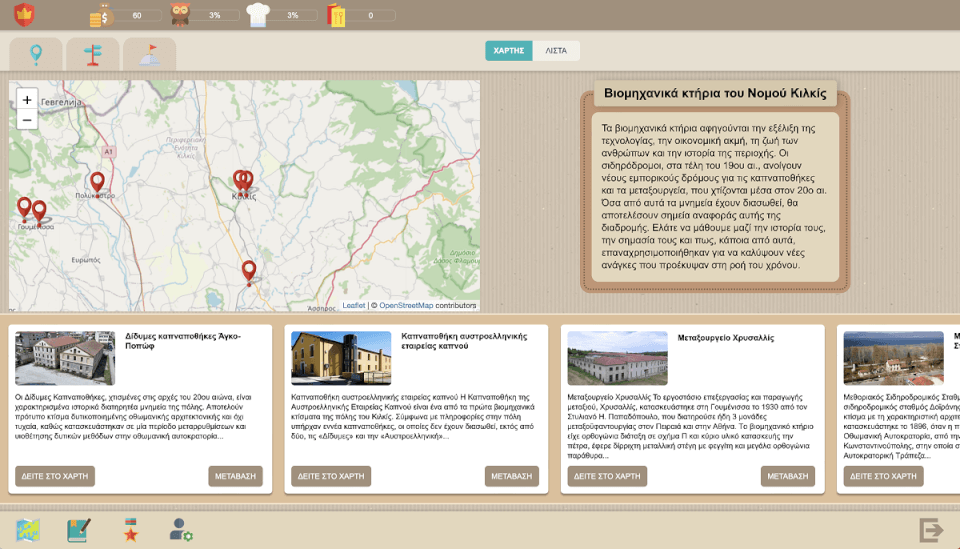Viewport: 960px width, 549px height.
Task: Open the star medal achievements icon
Action: pyautogui.click(x=130, y=529)
